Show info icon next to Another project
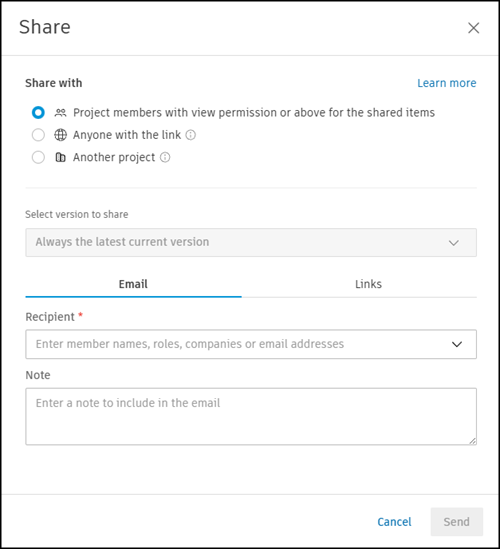Screen dimensions: 500x549 (165, 157)
